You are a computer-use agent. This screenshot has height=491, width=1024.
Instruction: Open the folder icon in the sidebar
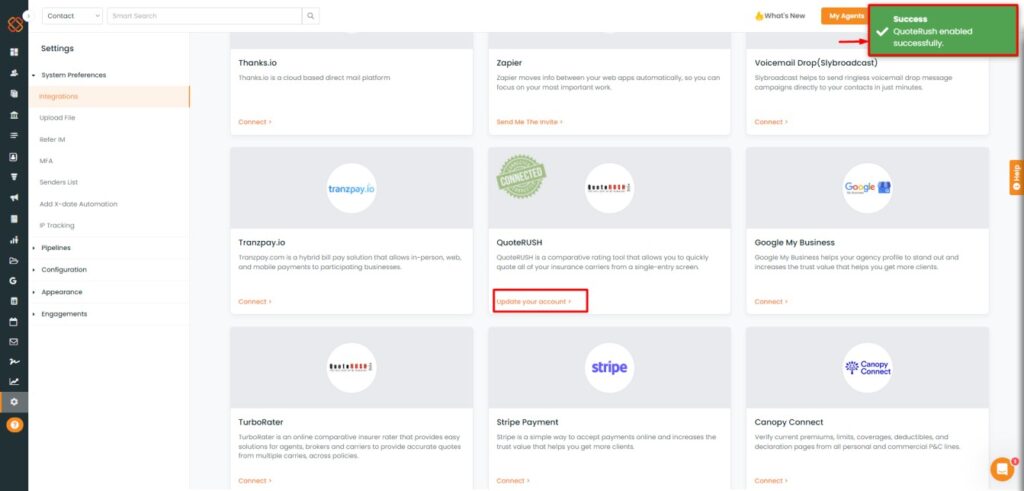[14, 261]
